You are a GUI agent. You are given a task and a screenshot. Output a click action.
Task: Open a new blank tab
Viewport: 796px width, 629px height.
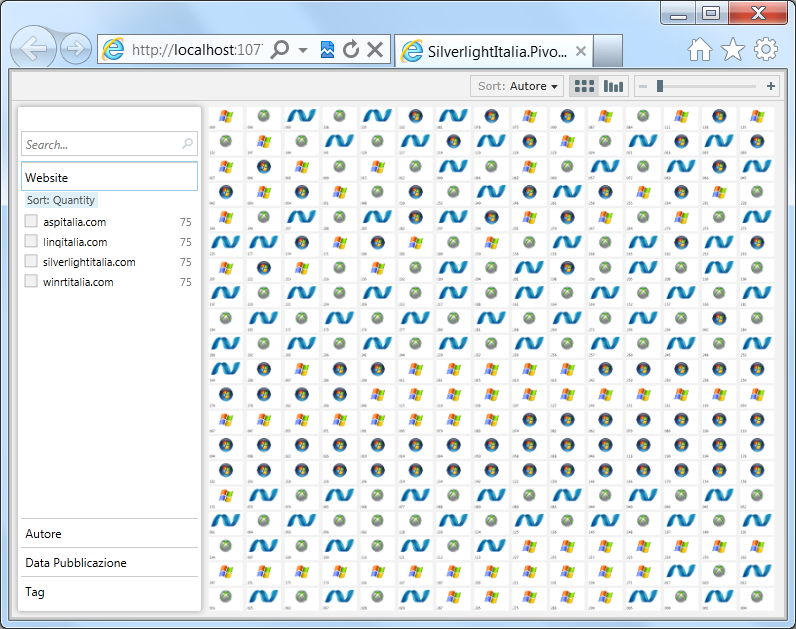click(608, 51)
